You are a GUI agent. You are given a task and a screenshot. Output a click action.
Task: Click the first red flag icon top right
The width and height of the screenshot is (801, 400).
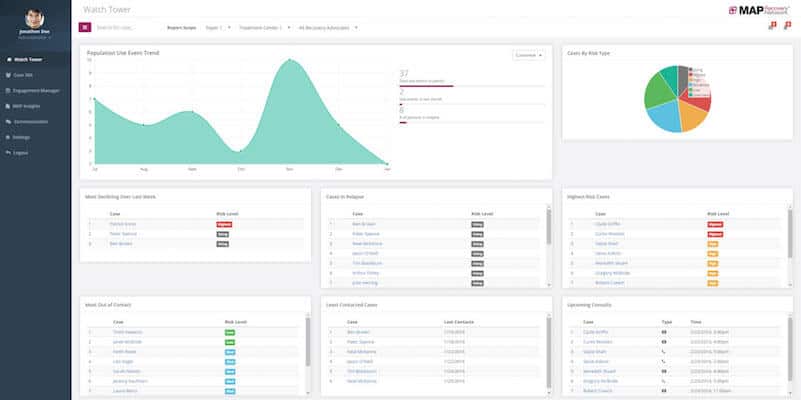772,26
